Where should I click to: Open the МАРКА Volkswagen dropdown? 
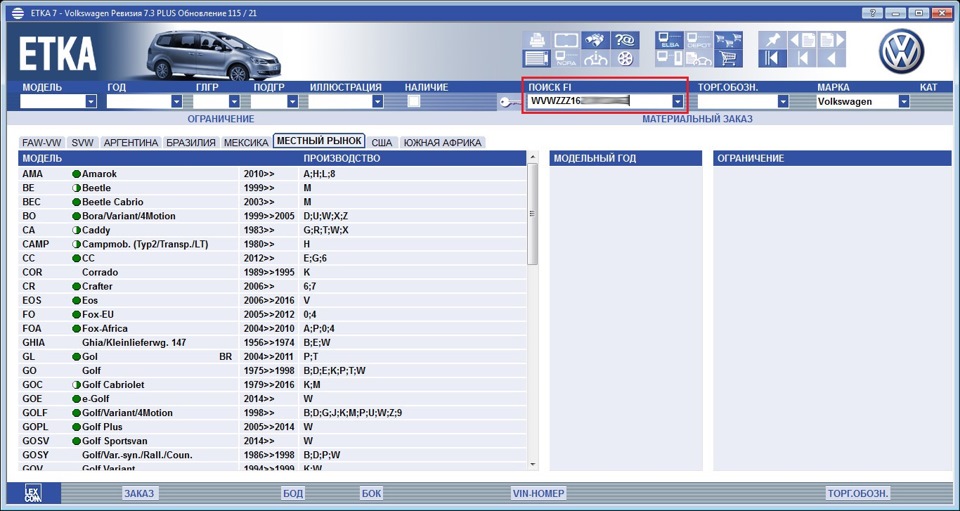pos(904,102)
